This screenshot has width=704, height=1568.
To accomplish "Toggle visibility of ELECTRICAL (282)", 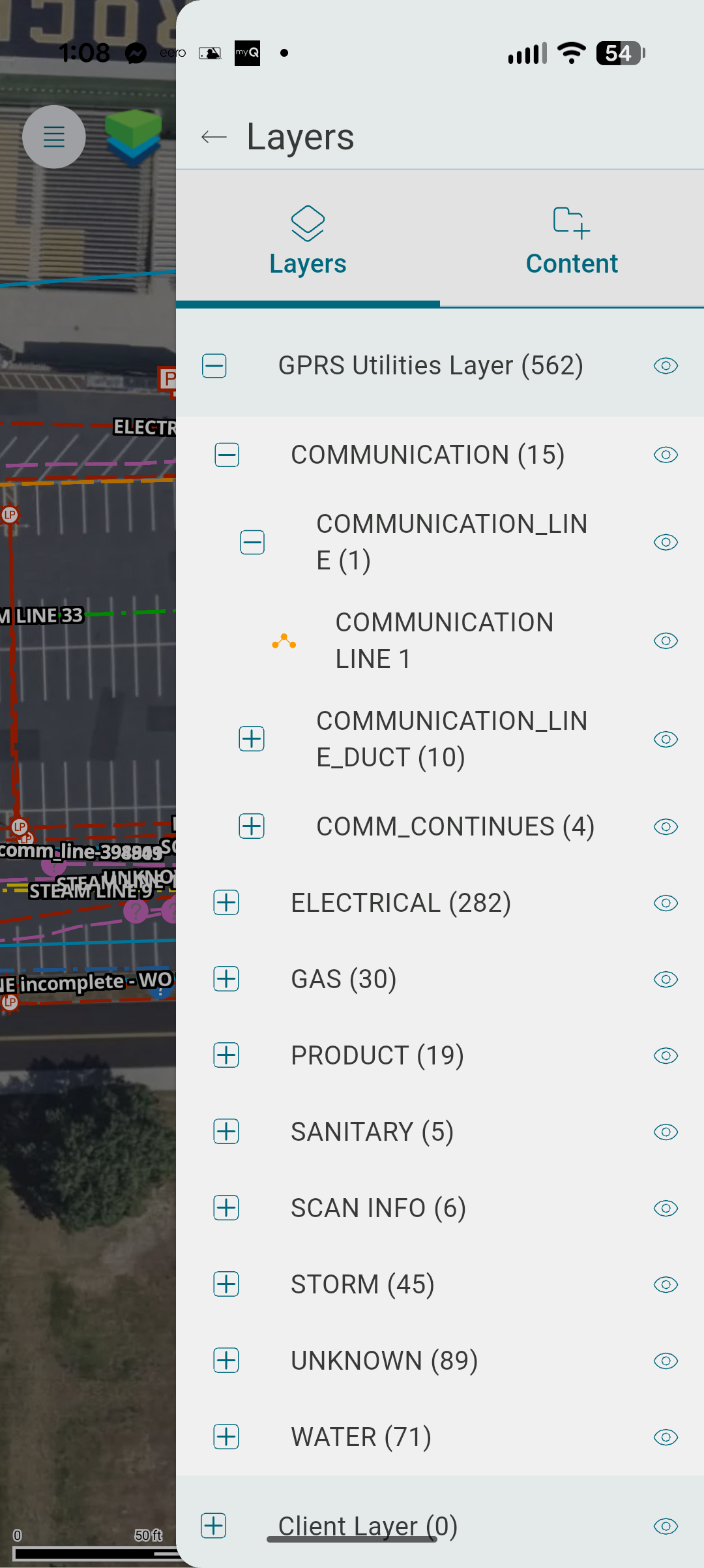I will coord(666,903).
